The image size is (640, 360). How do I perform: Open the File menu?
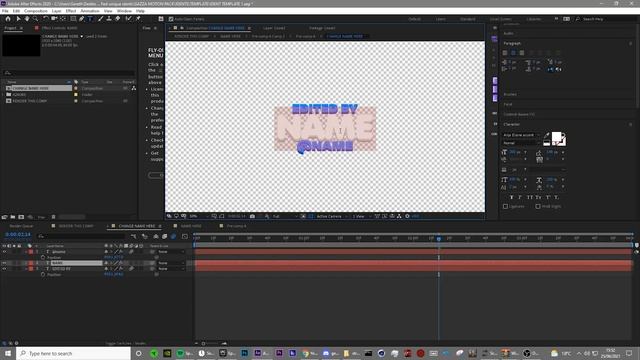[x=5, y=11]
